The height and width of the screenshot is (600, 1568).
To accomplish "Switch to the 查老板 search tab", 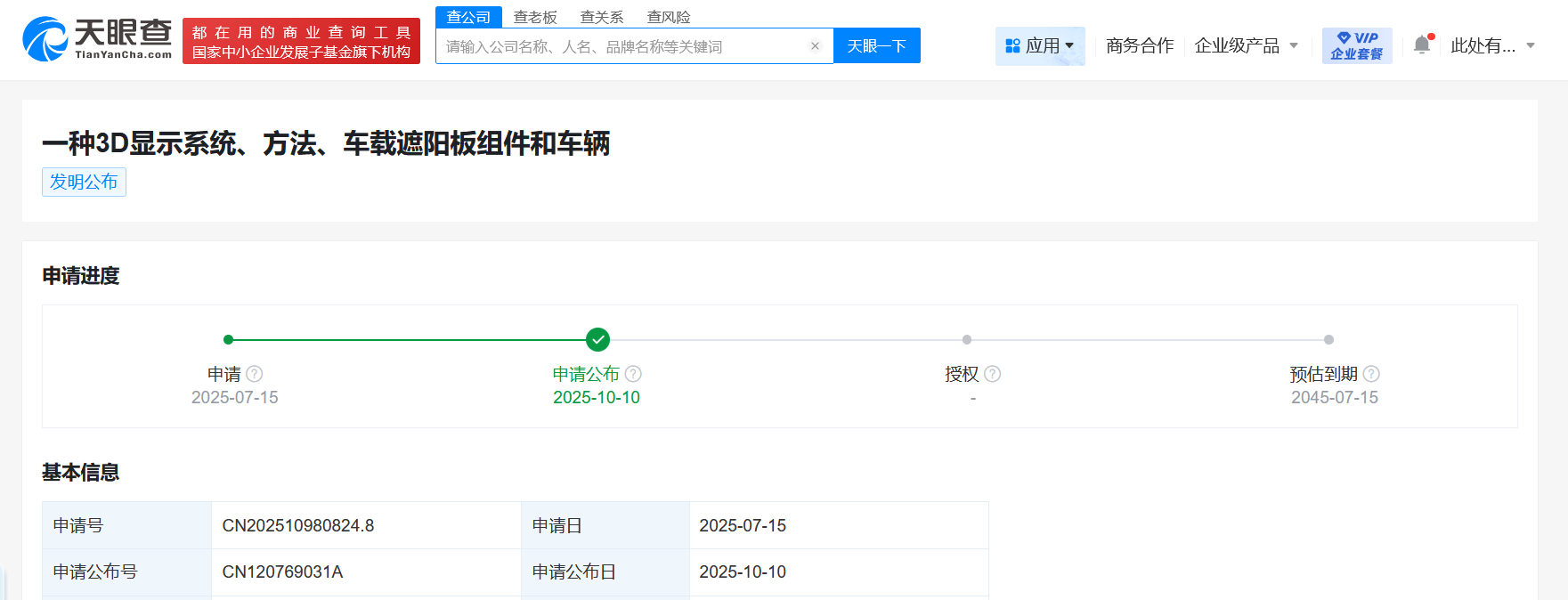I will [x=535, y=17].
